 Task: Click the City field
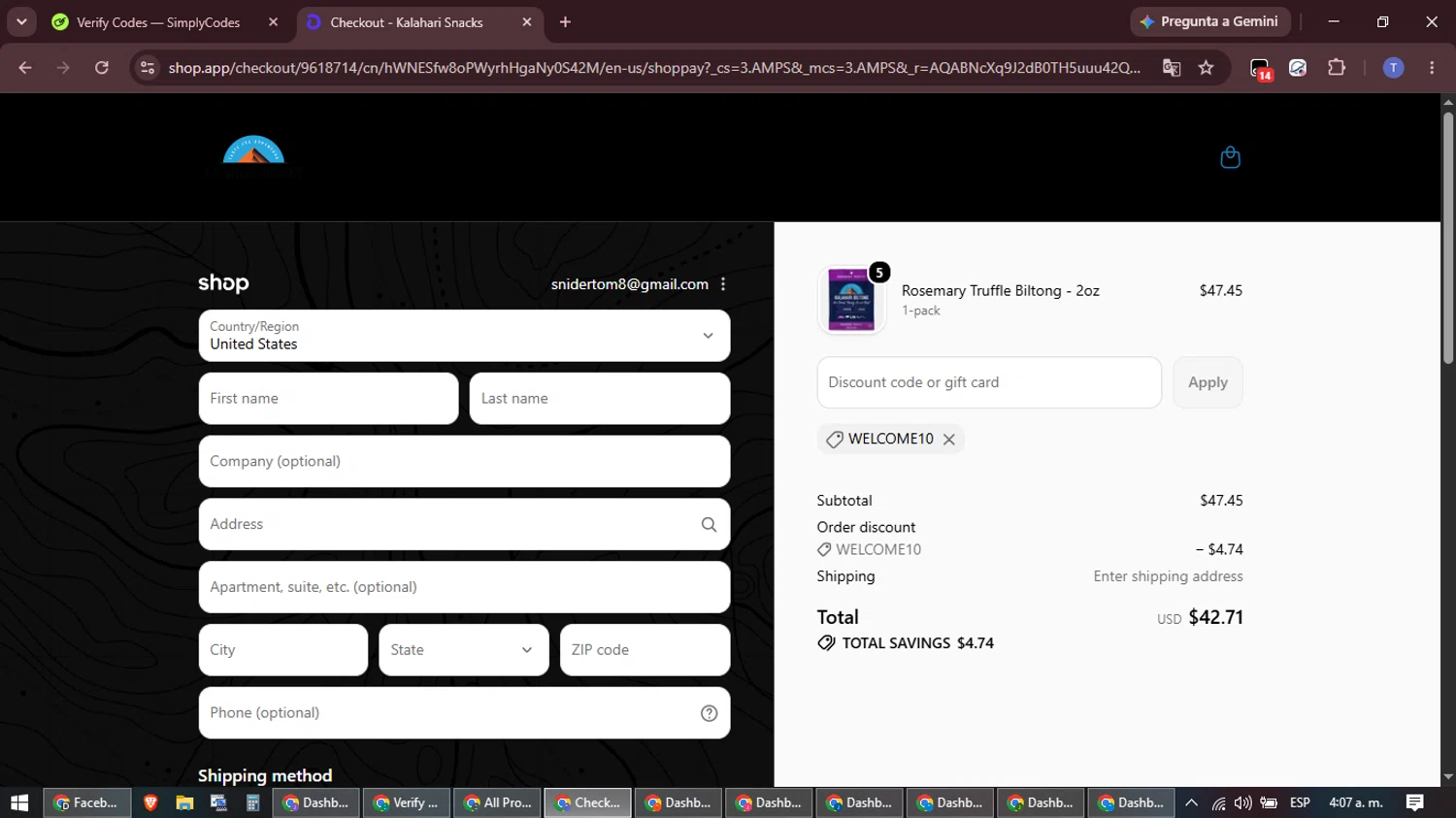pos(282,650)
